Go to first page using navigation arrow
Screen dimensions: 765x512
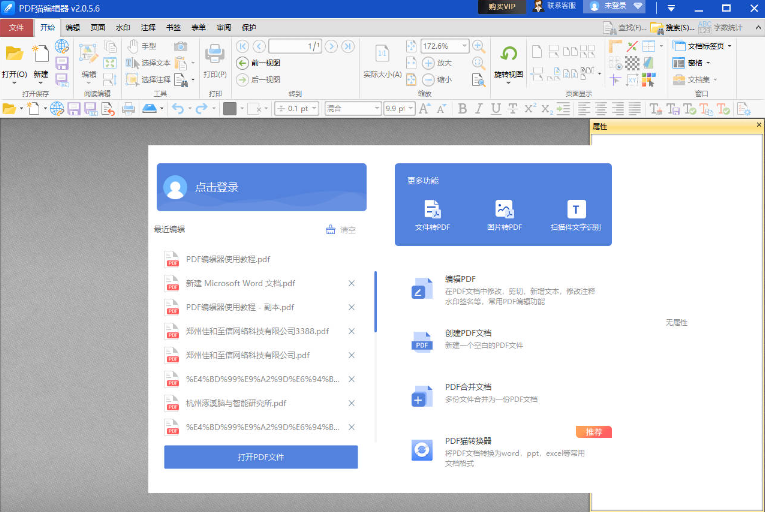point(242,46)
